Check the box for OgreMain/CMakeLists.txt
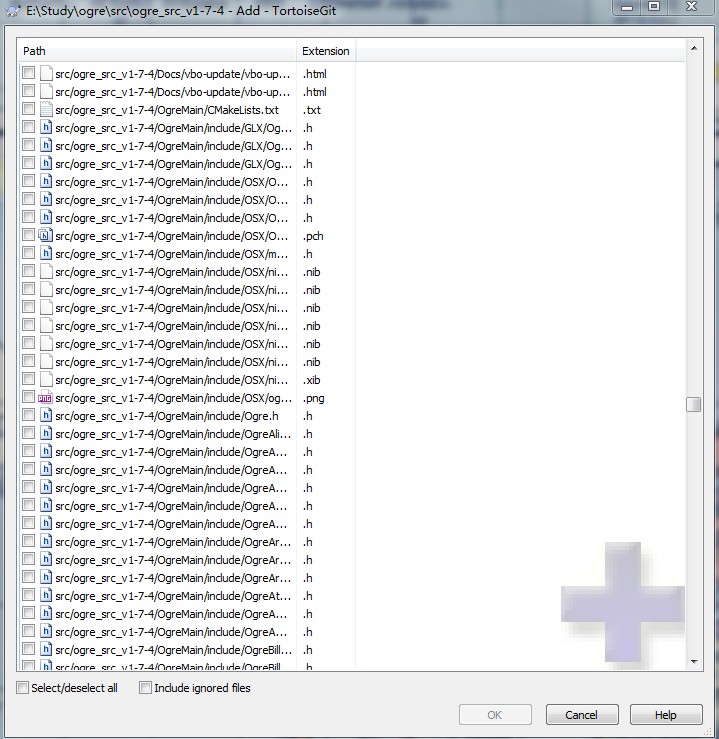Screen dimensions: 719x739 pos(28,109)
